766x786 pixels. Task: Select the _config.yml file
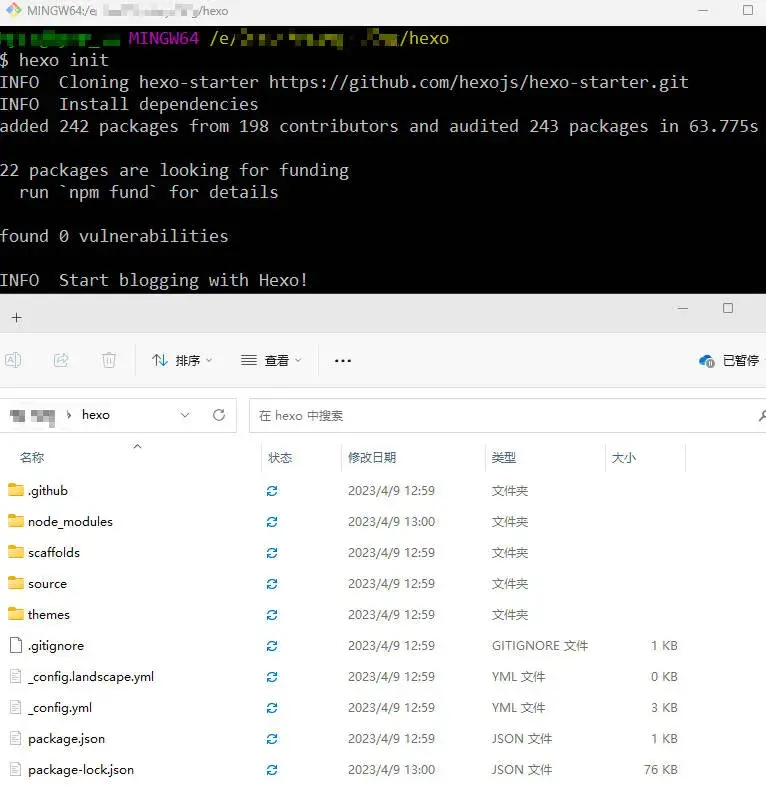click(60, 707)
